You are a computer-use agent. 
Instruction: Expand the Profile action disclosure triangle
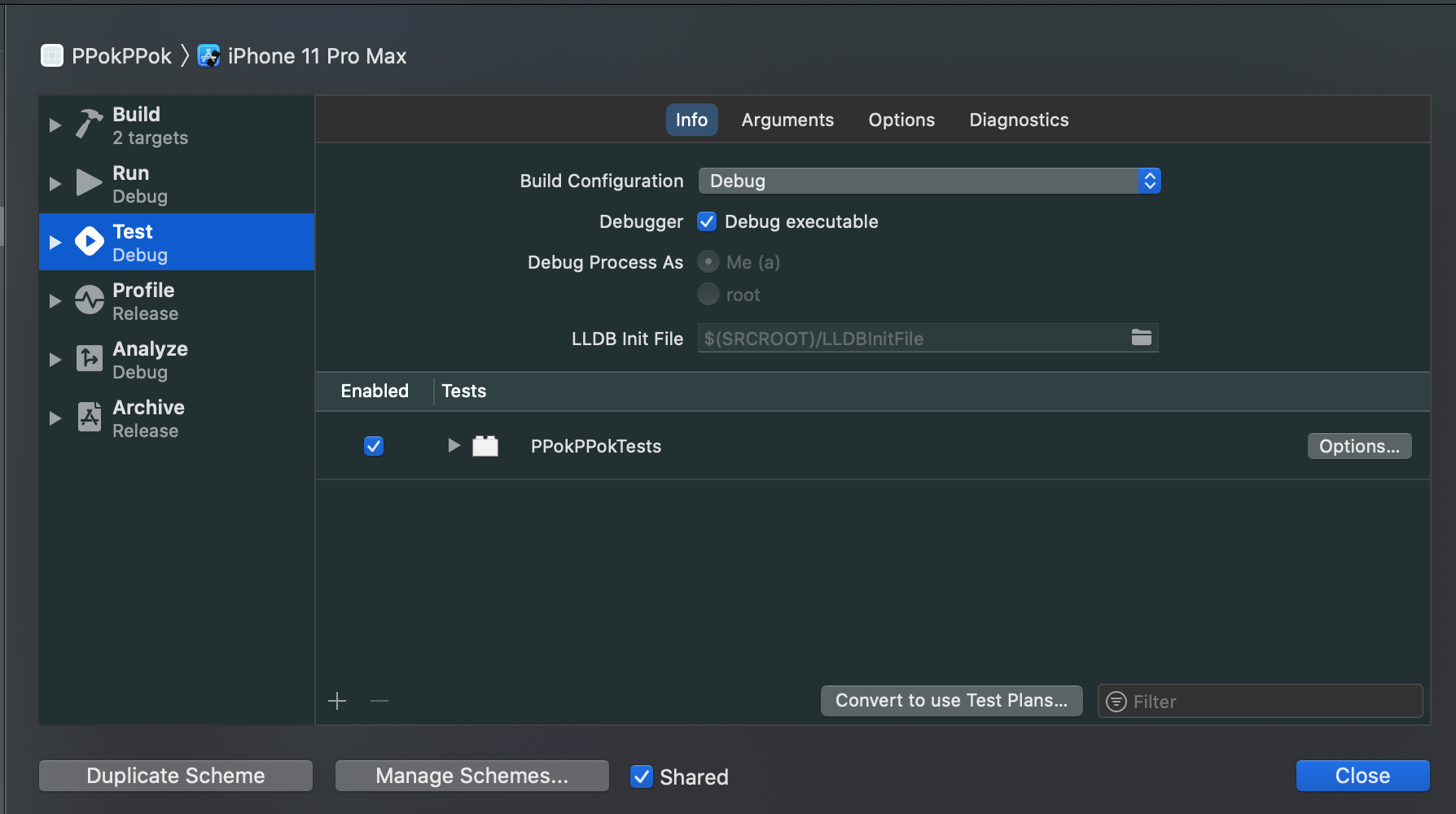click(x=55, y=301)
